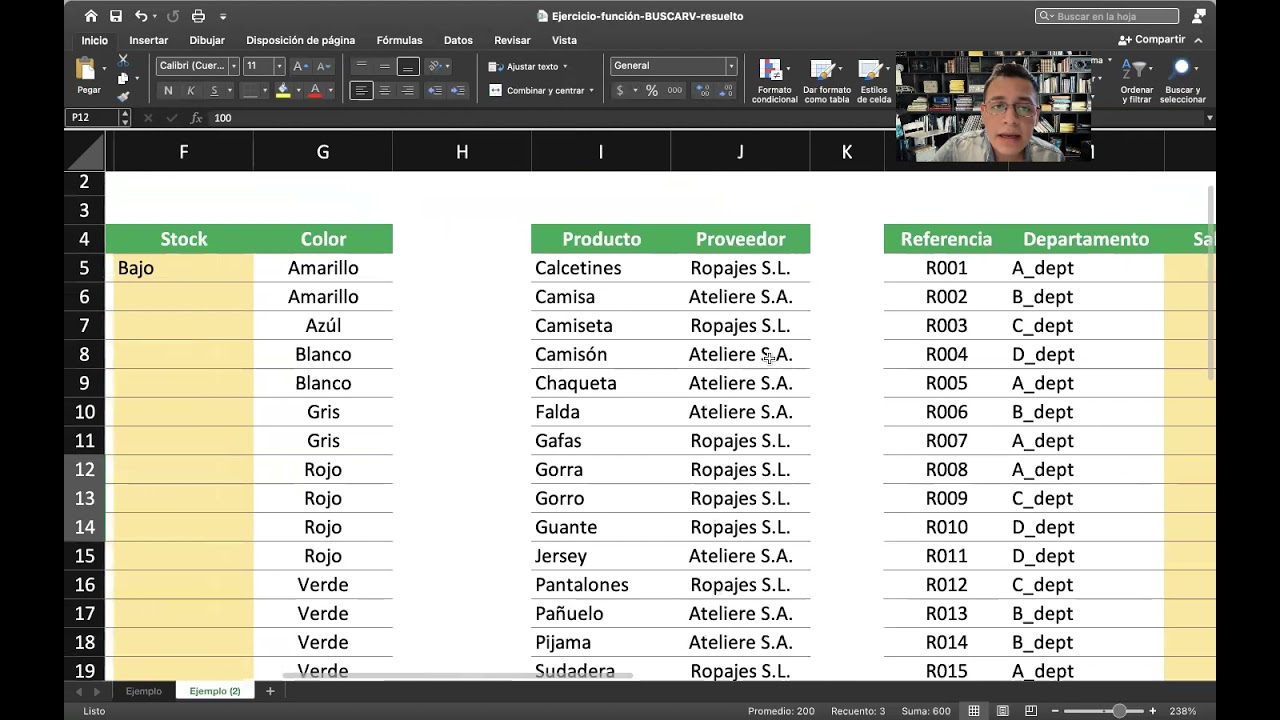
Task: Toggle underline (S) formatting
Action: pos(214,91)
